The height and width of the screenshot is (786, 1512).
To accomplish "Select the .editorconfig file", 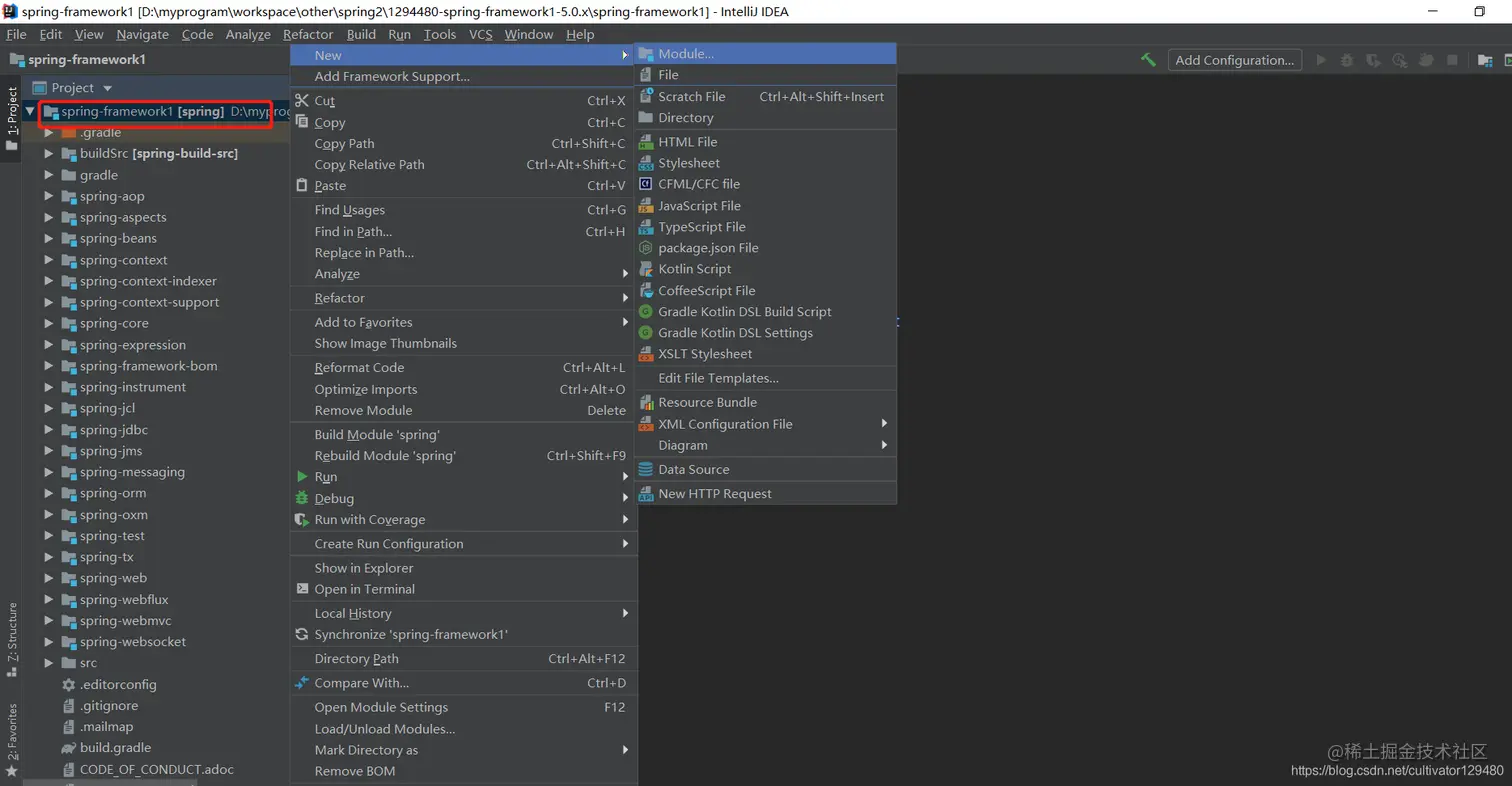I will pos(118,684).
